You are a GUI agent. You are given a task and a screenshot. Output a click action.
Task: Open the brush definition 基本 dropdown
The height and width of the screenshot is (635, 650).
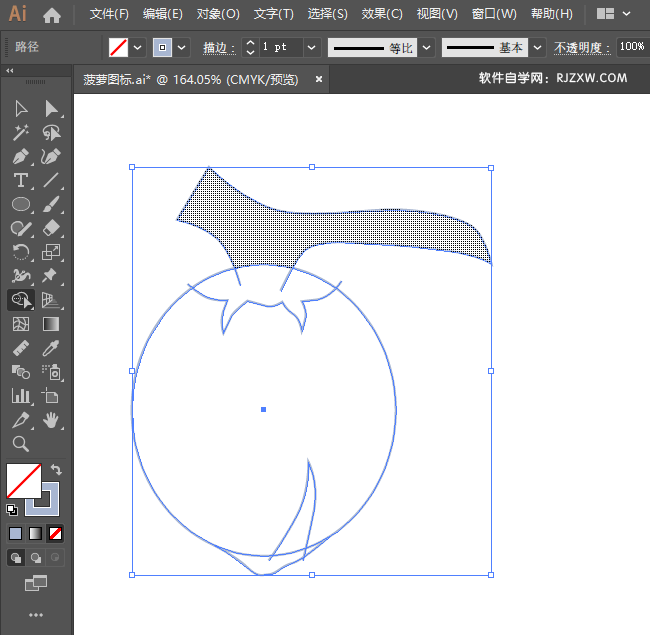tap(538, 47)
